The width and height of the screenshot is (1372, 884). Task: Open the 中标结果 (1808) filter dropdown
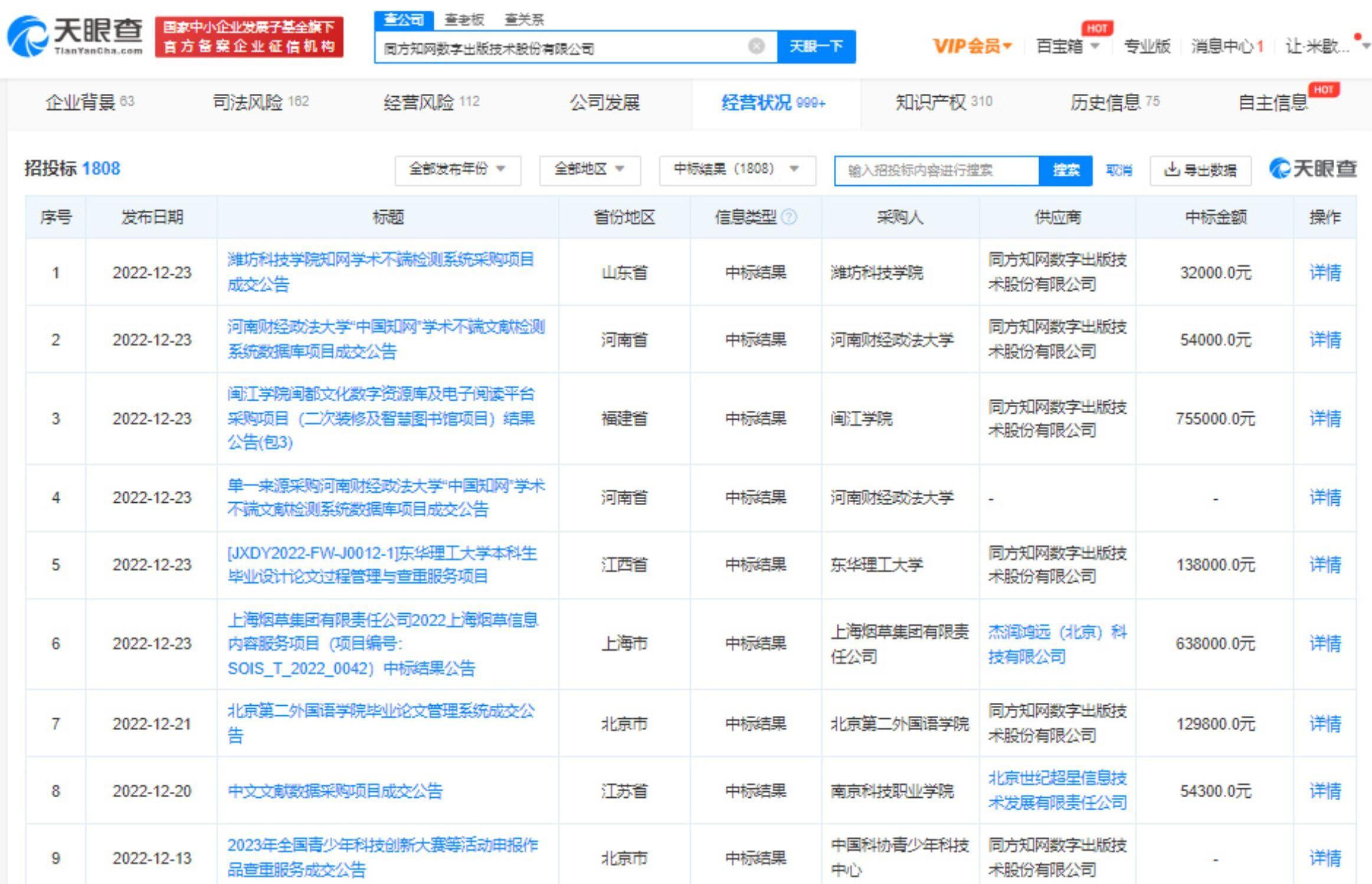(737, 169)
